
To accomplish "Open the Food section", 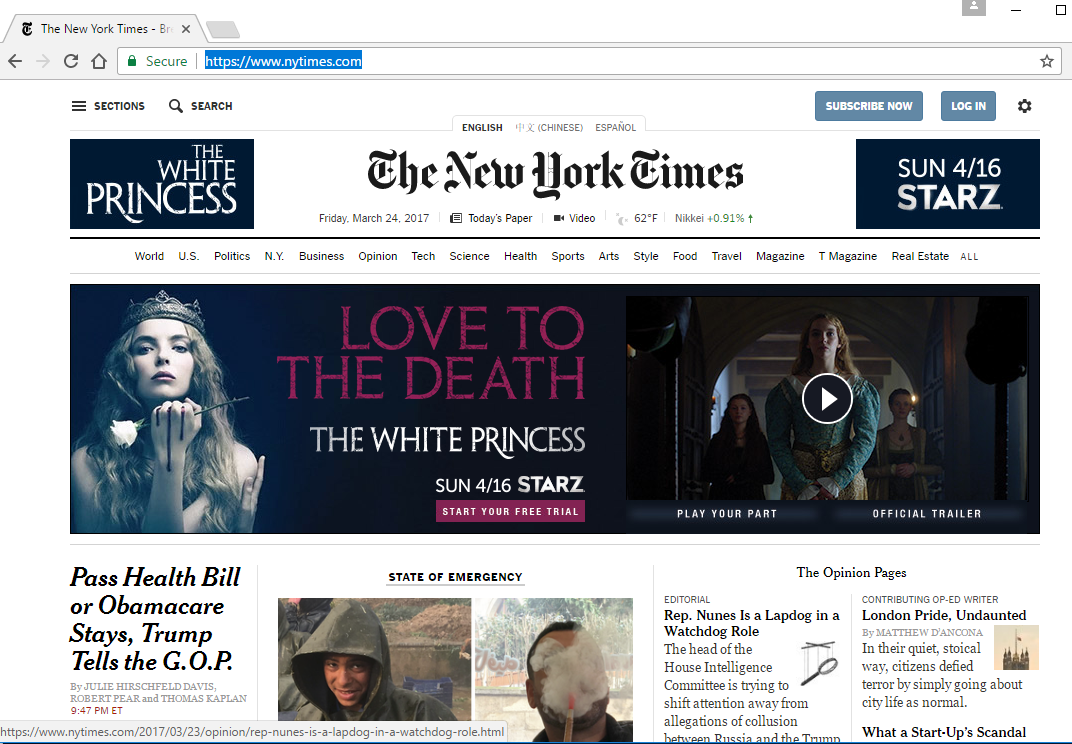I will point(684,256).
